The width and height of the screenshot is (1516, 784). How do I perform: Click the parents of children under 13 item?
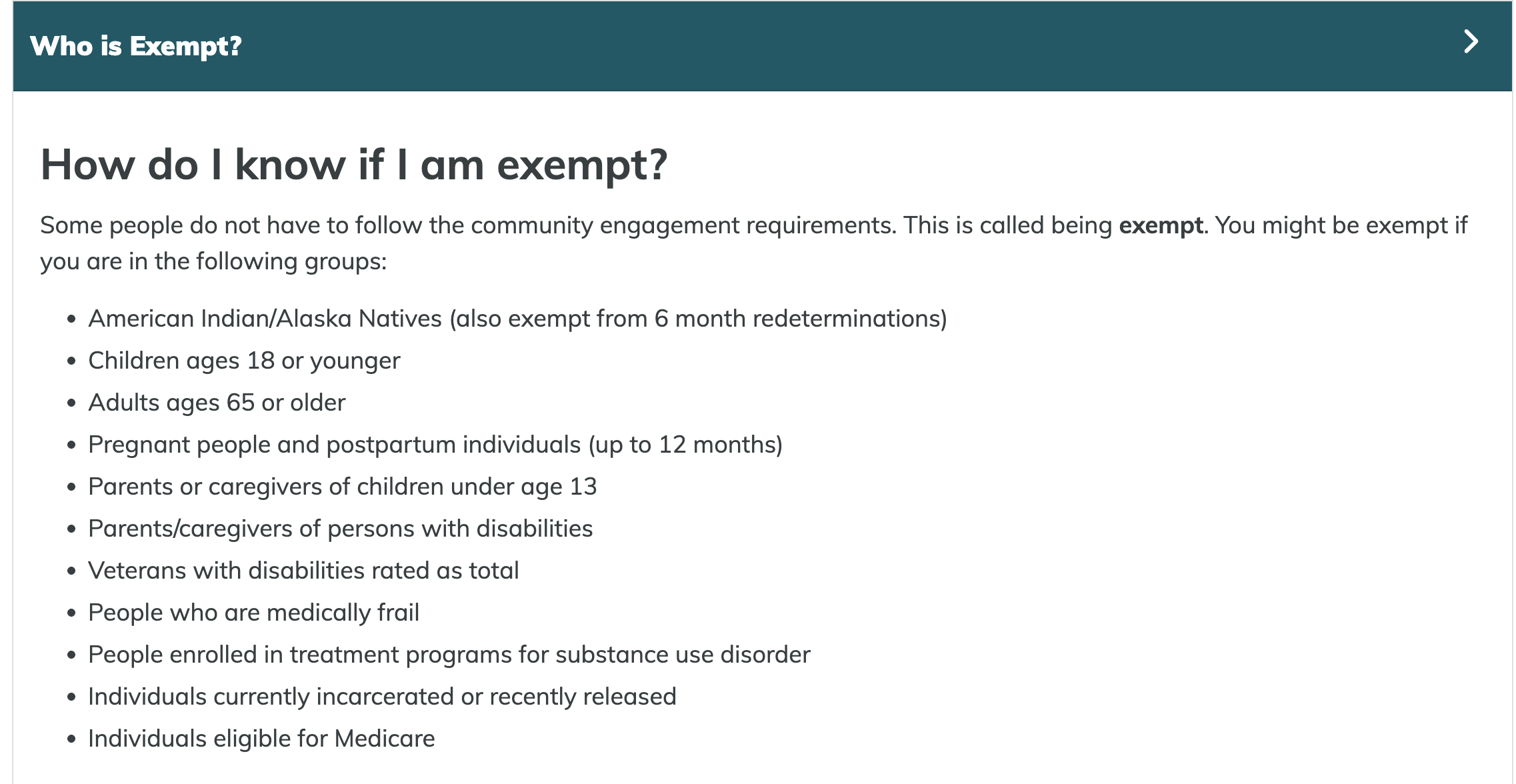pyautogui.click(x=342, y=487)
